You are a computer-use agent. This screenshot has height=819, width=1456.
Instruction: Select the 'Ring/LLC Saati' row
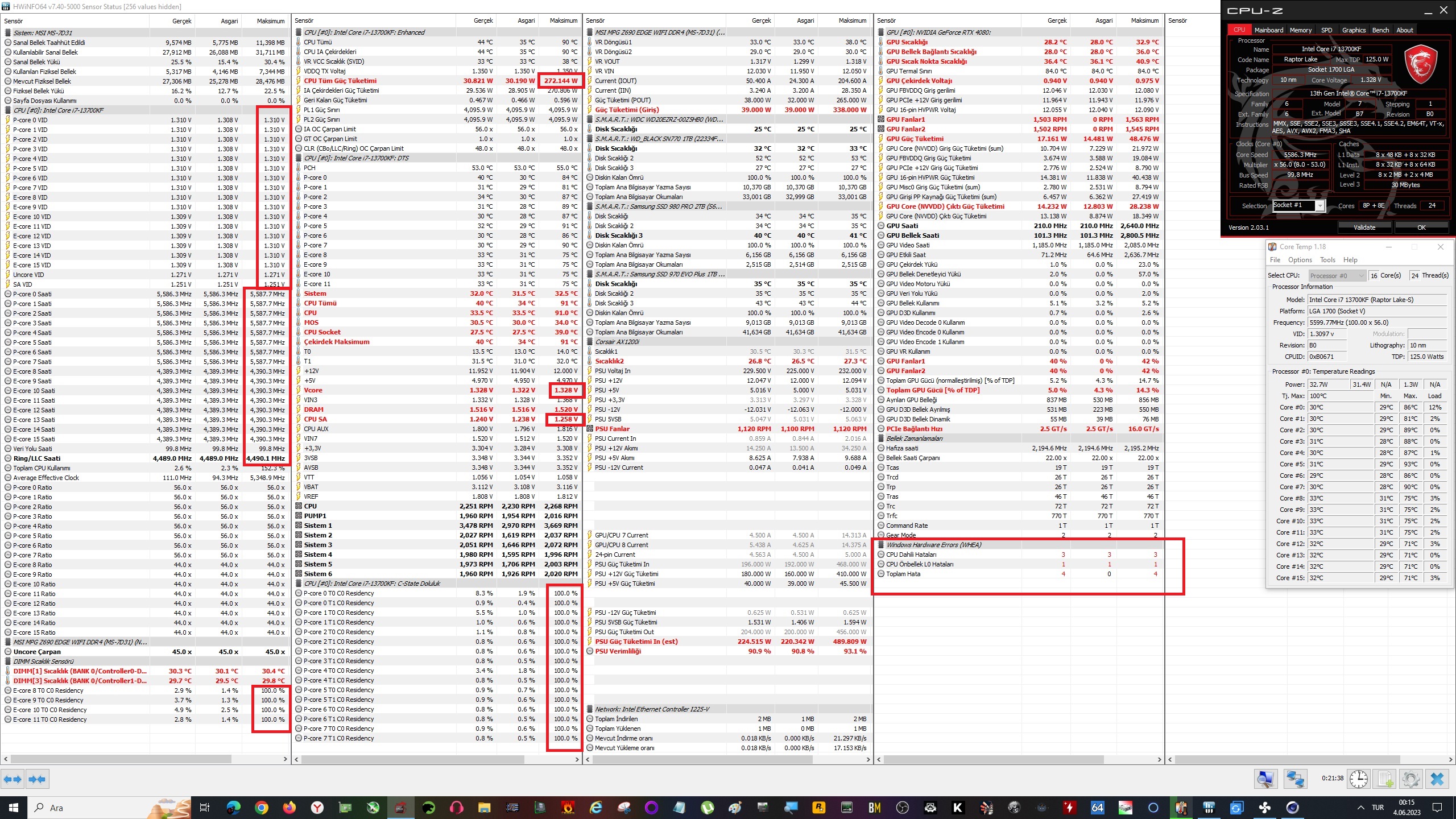point(146,458)
